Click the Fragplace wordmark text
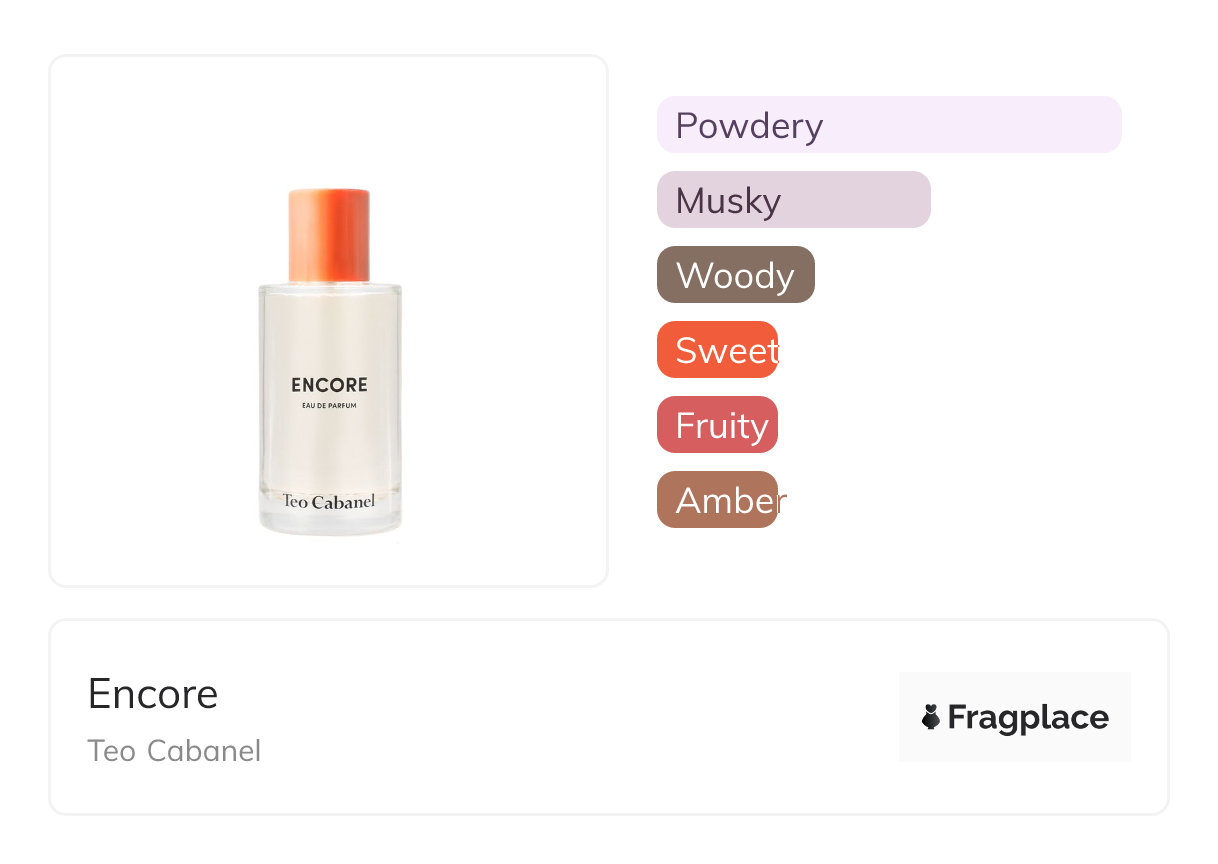Screen dimensions: 1218x864 point(1028,717)
